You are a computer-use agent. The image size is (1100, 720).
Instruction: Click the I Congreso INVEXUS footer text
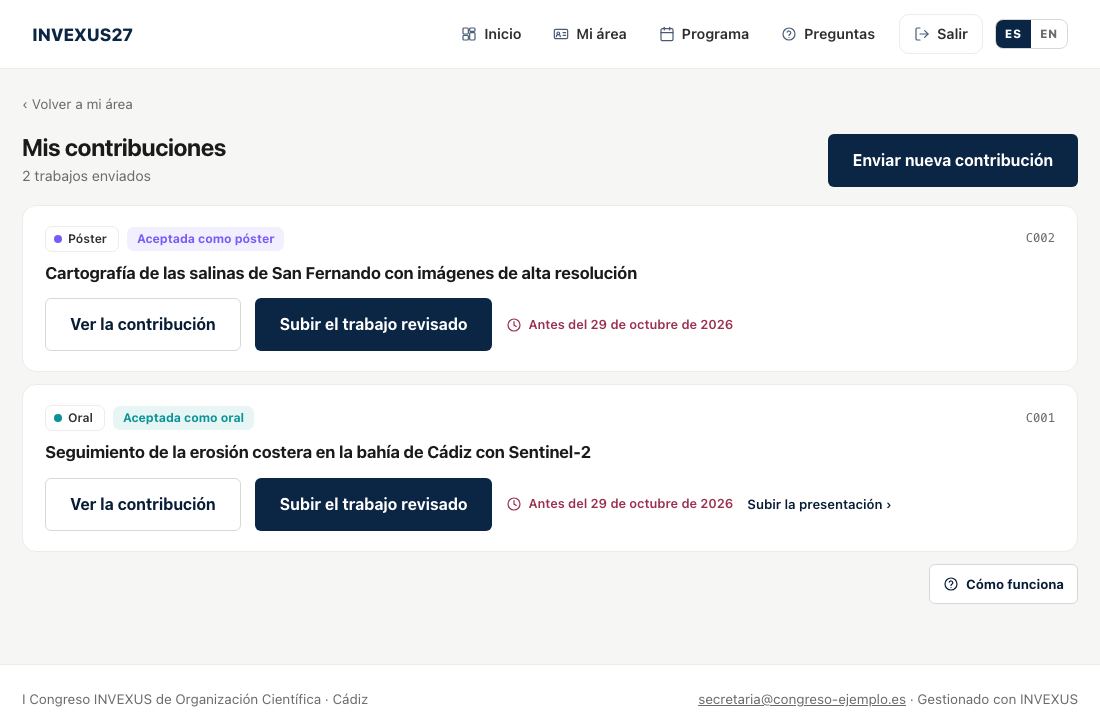pos(195,699)
